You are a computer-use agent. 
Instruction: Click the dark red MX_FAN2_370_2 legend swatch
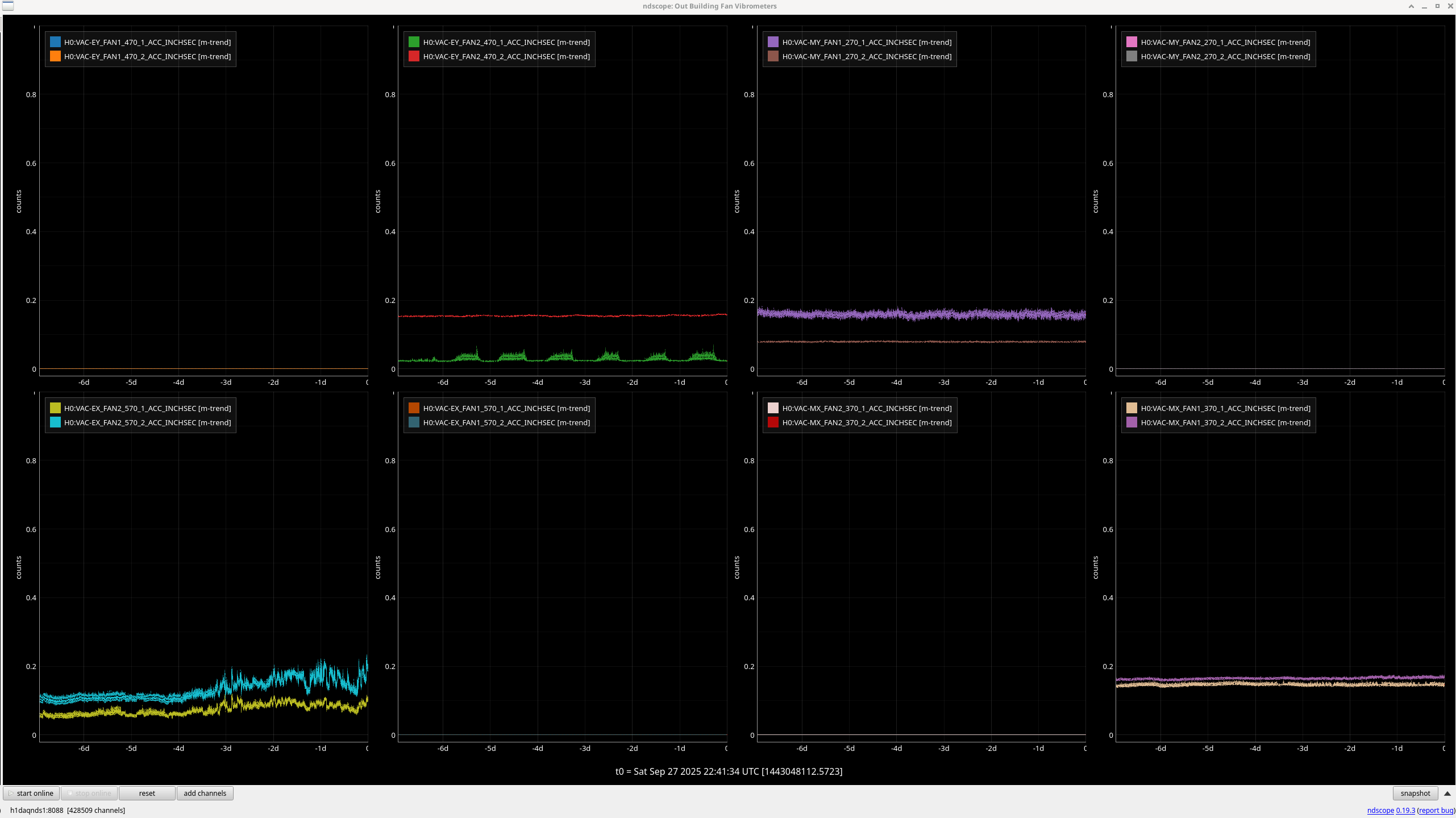click(x=773, y=422)
